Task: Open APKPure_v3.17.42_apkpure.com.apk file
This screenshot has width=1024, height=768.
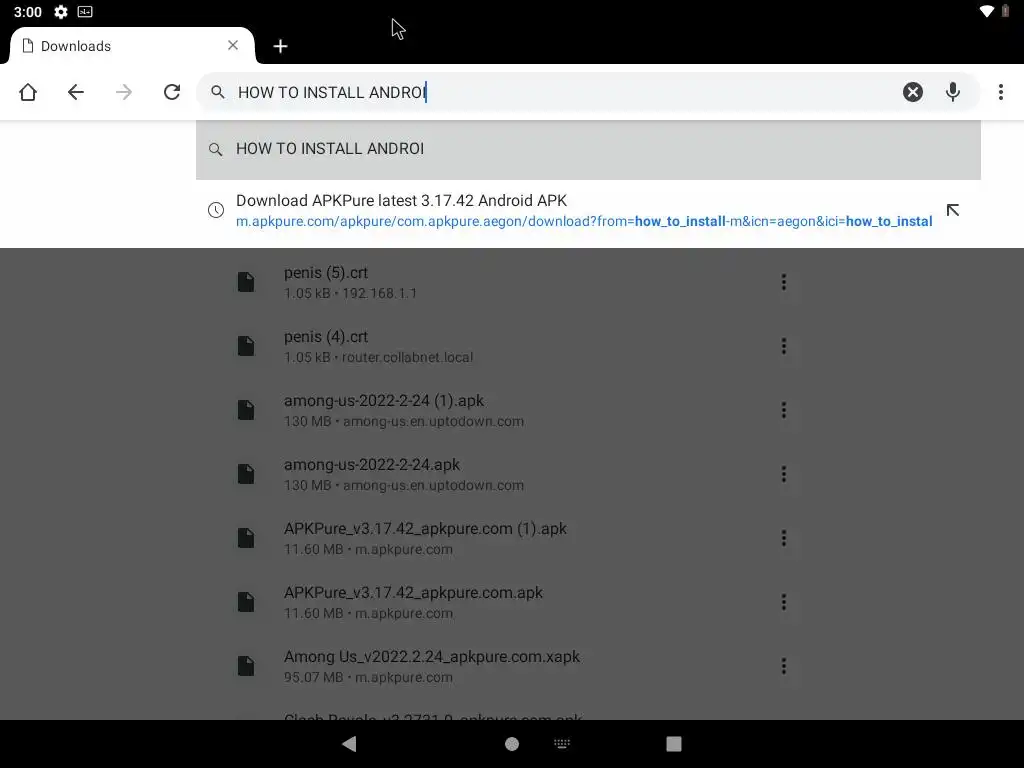Action: 413,593
